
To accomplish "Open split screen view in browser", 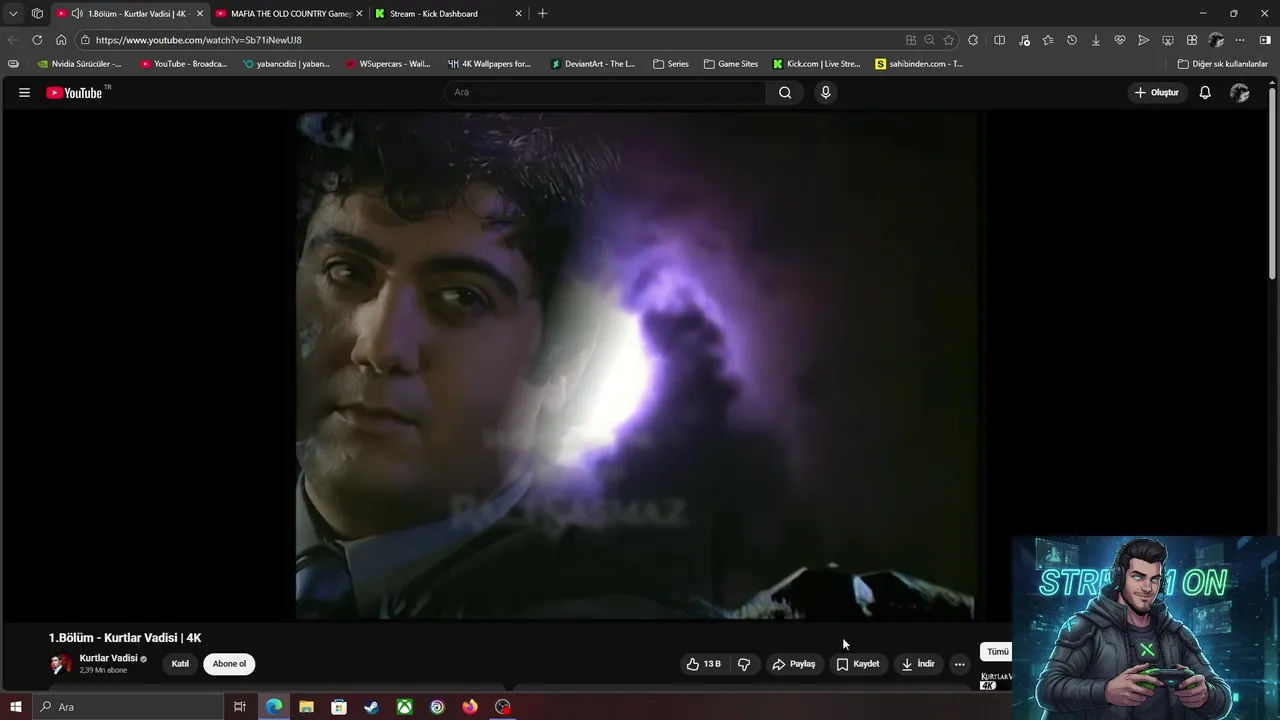I will (x=999, y=40).
